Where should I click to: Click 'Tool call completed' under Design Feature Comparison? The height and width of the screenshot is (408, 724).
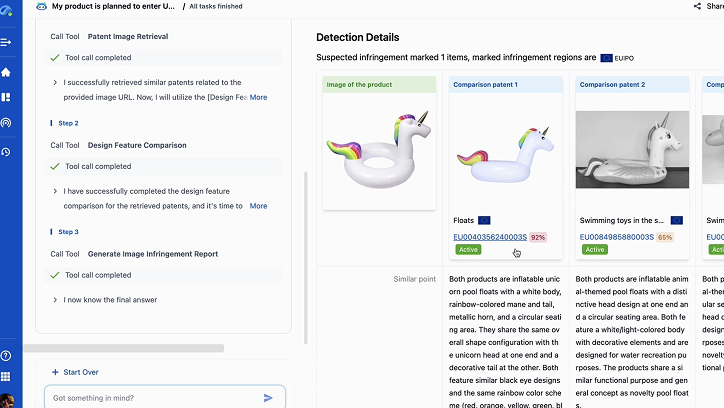tap(98, 166)
